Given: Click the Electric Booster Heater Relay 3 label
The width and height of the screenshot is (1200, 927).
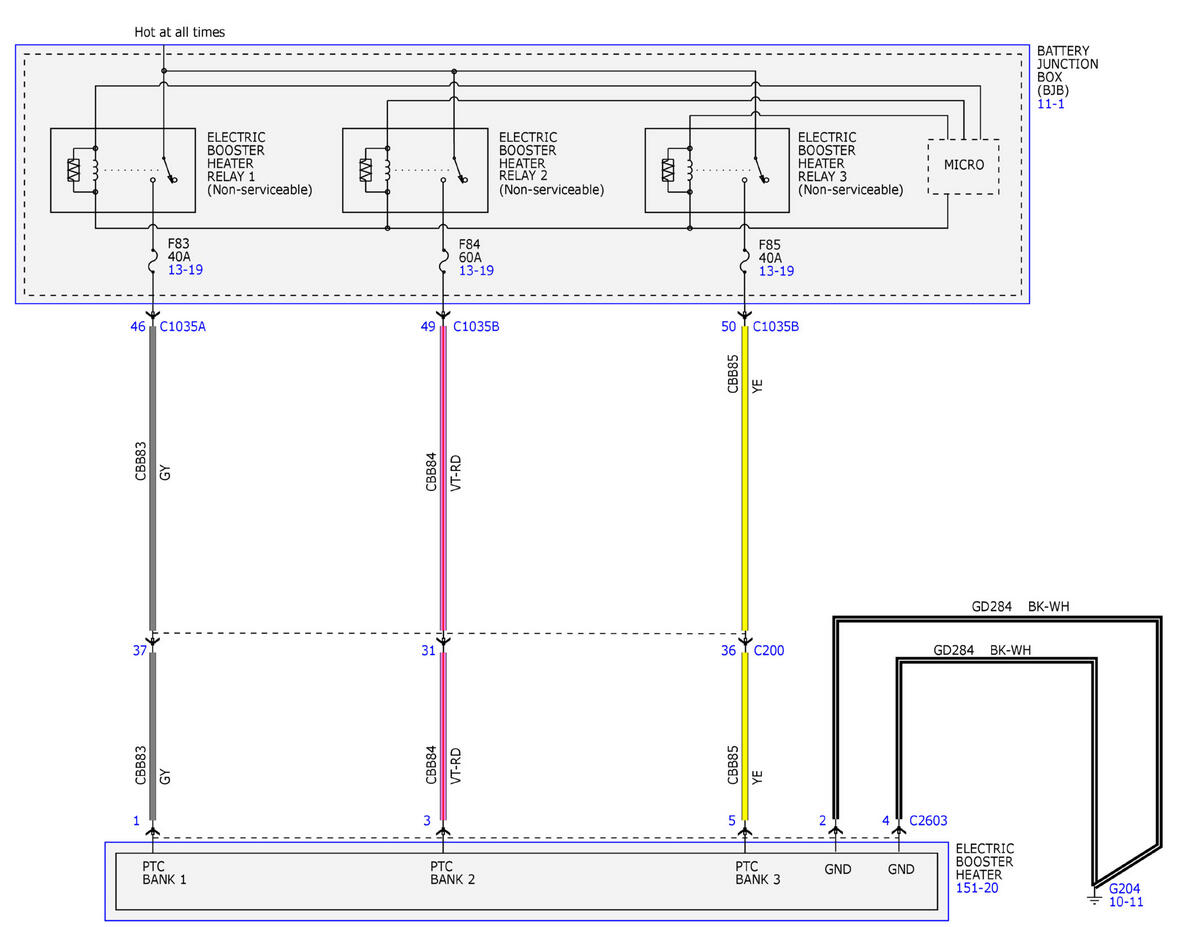Looking at the screenshot, I should (850, 163).
